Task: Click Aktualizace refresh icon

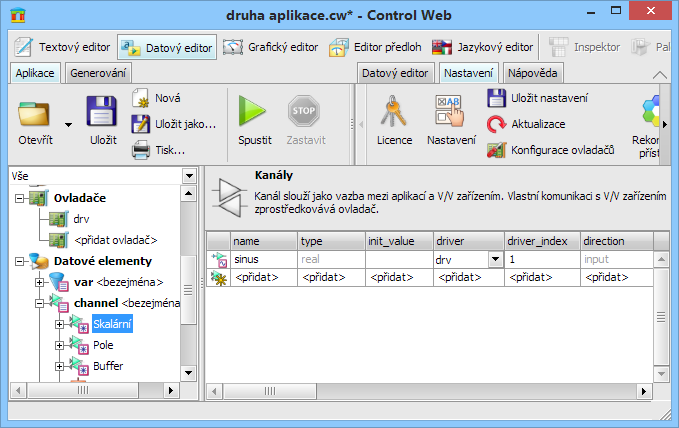Action: coord(497,124)
